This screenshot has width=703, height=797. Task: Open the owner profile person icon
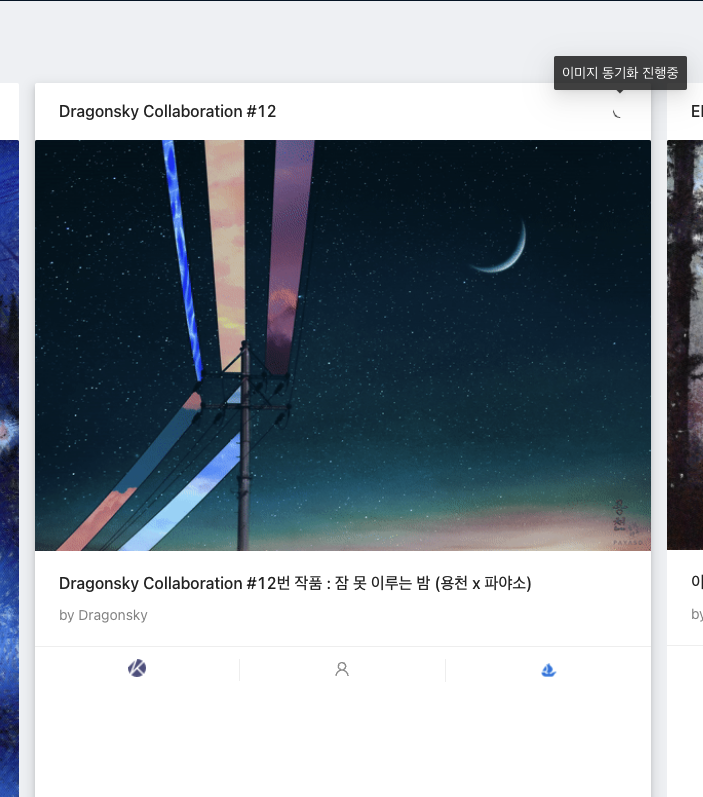[x=342, y=669]
